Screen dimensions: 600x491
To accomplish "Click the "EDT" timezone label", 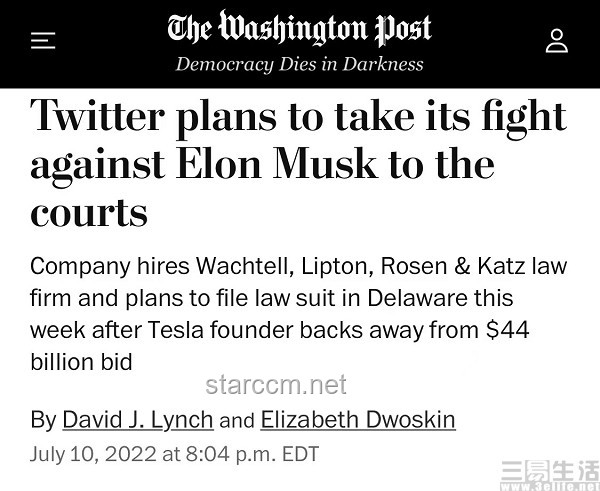I will coord(300,454).
